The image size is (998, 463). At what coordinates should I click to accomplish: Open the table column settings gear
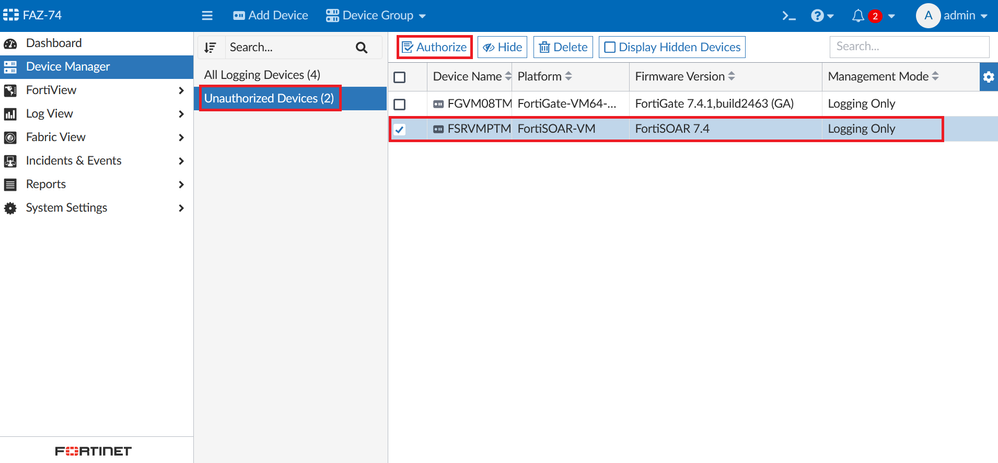(x=988, y=77)
